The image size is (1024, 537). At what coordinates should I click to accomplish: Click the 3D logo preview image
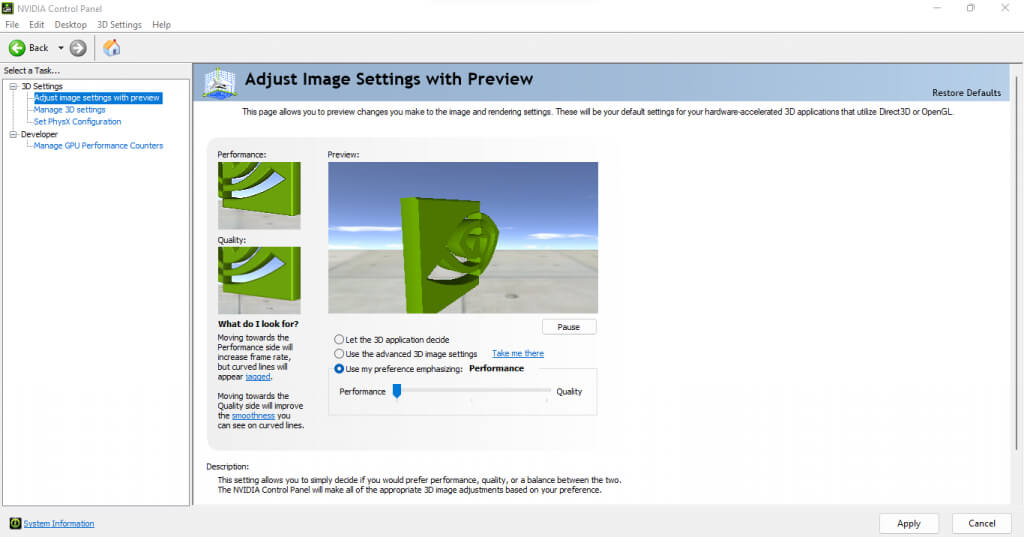463,238
